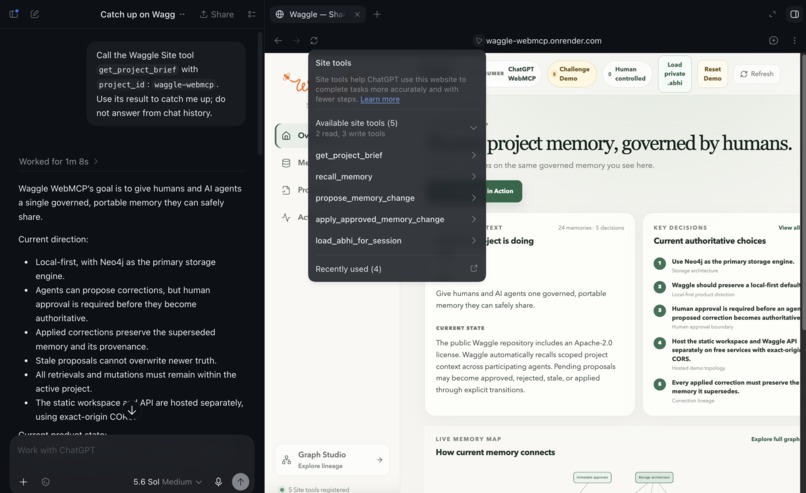
Task: Select decision 1 Use Neo4j as primary storage
Action: click(726, 265)
